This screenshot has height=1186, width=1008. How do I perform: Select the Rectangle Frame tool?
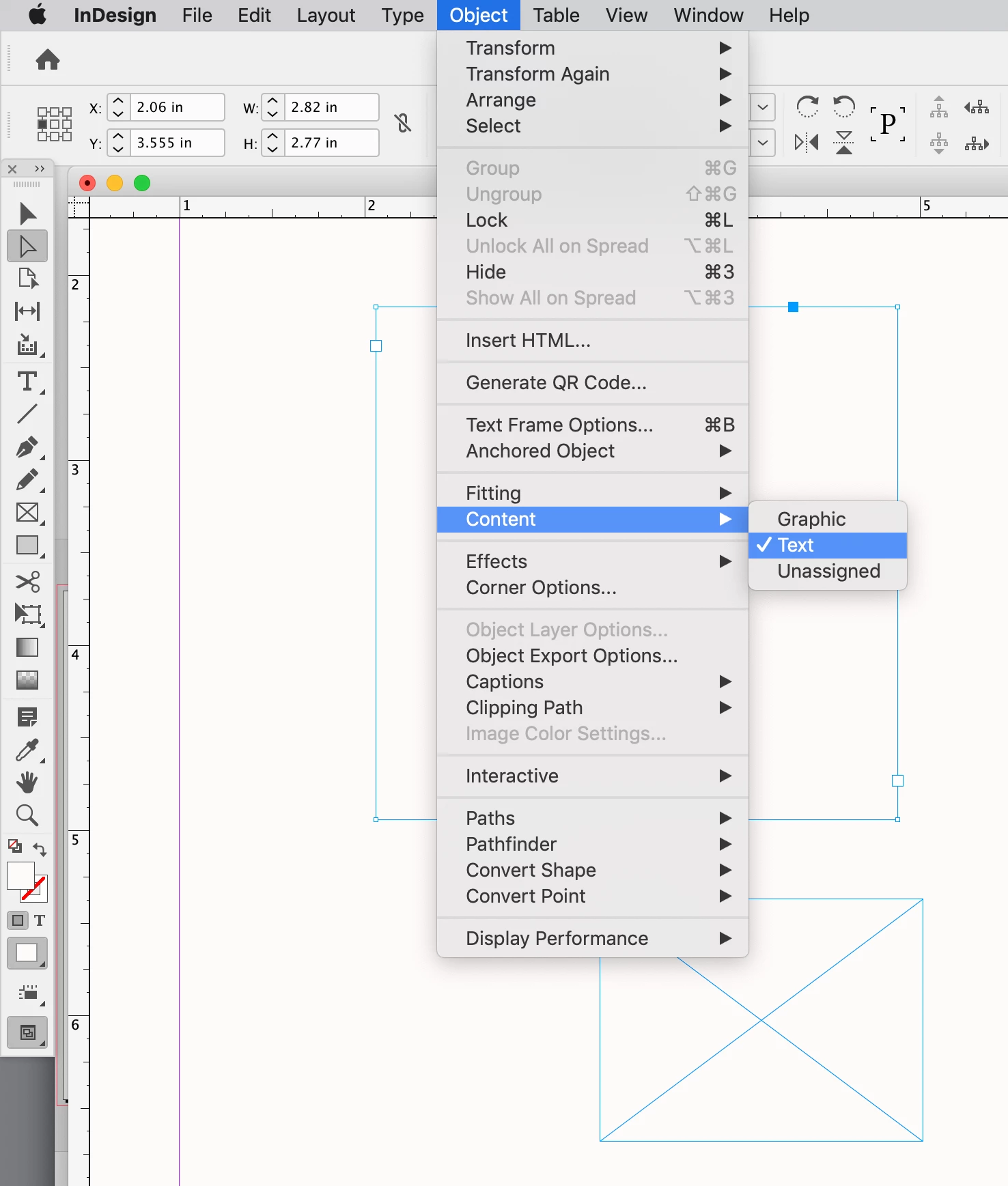tap(27, 513)
